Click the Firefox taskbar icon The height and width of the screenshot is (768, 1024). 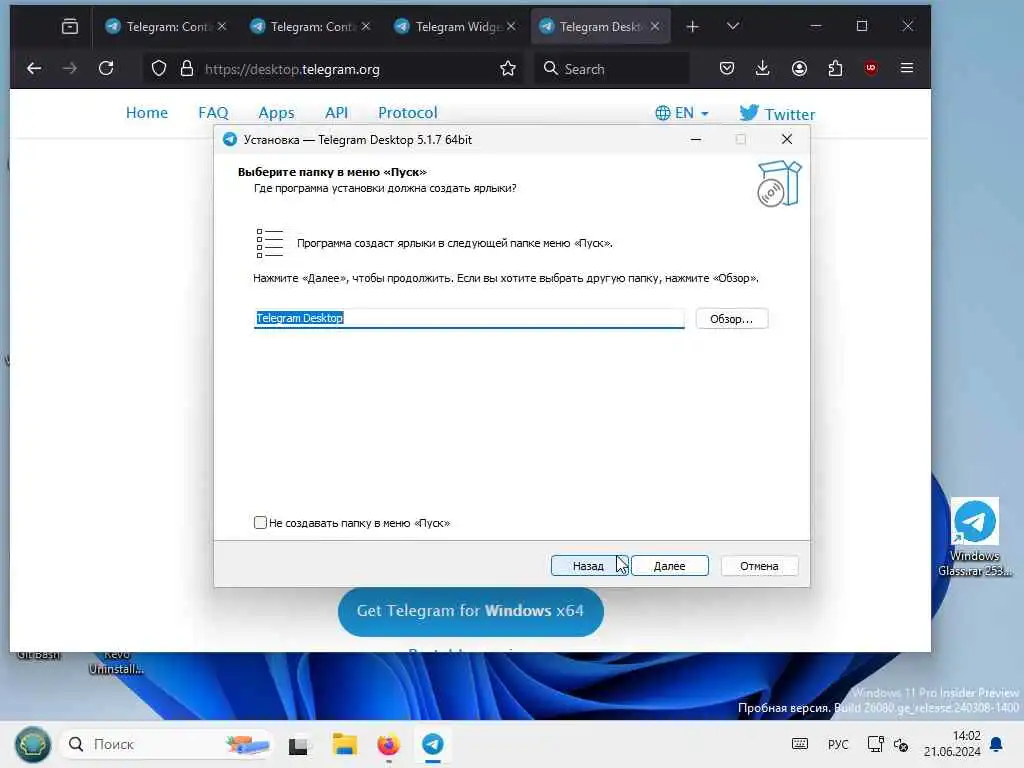click(x=389, y=744)
